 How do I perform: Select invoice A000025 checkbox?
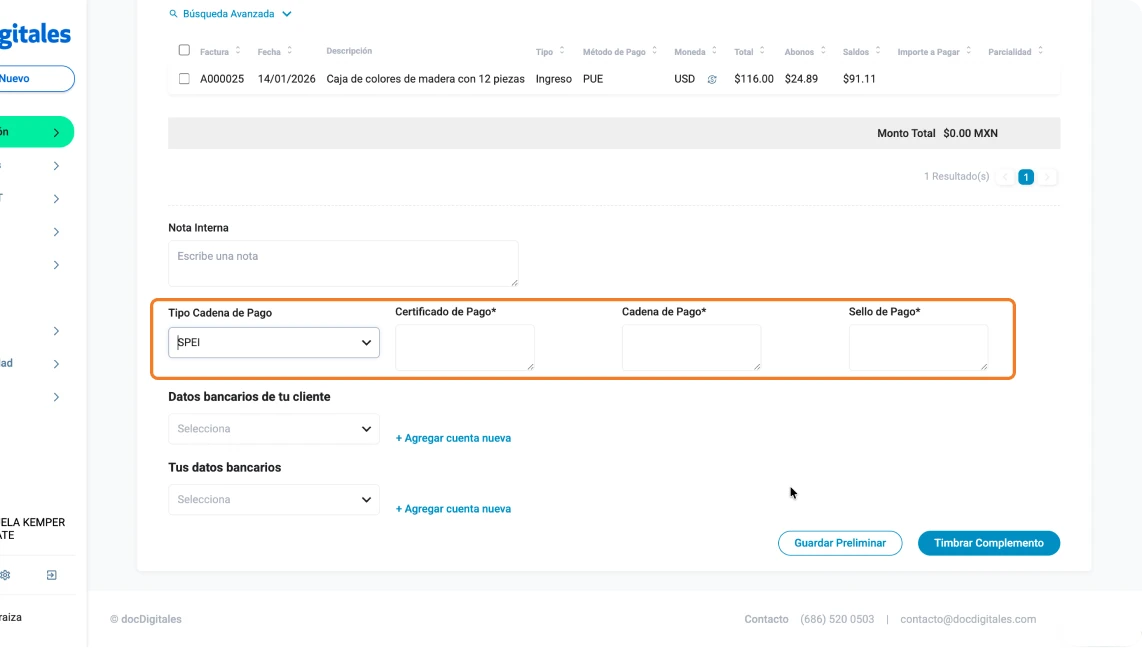184,79
